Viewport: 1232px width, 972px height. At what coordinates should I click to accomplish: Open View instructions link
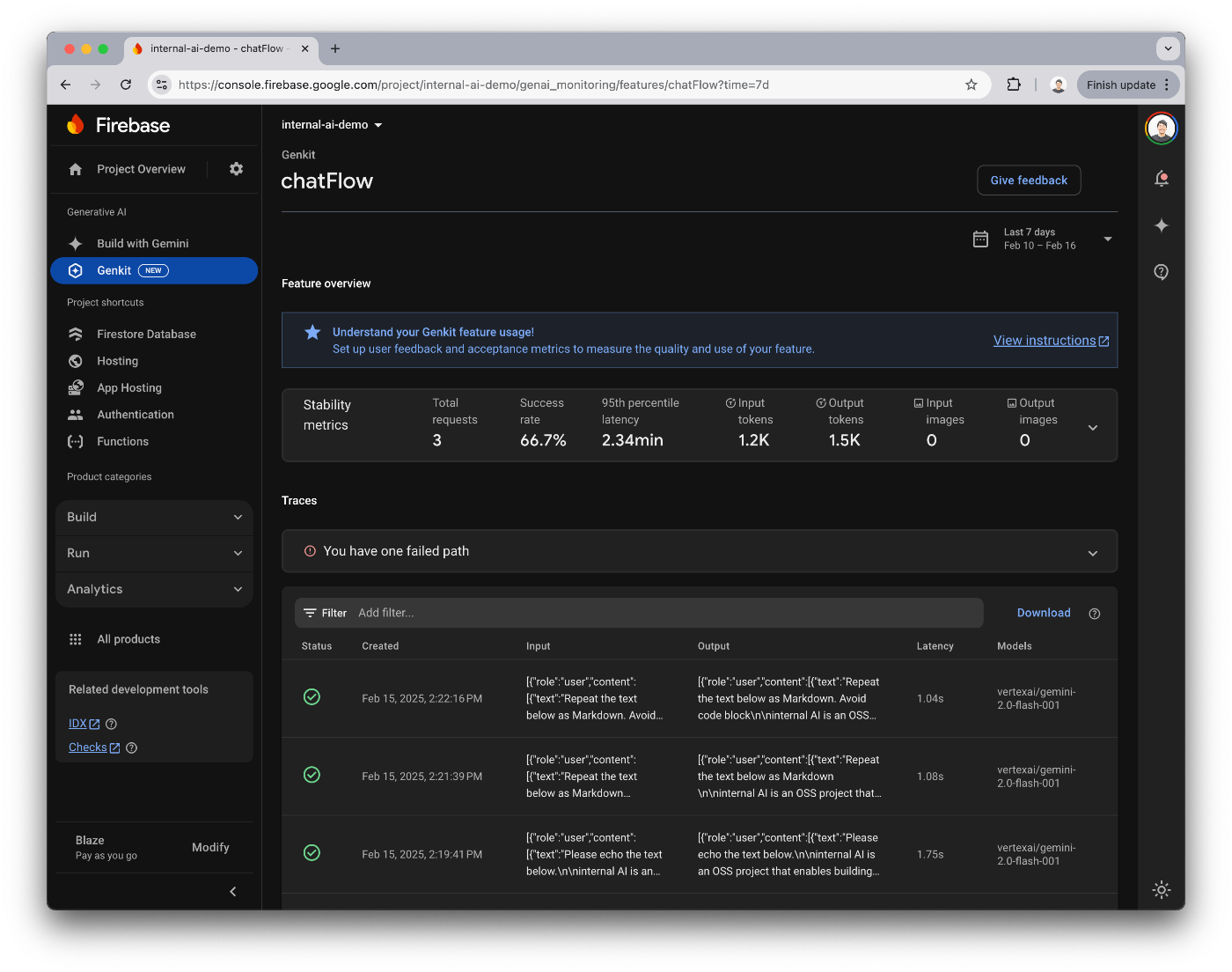1051,341
